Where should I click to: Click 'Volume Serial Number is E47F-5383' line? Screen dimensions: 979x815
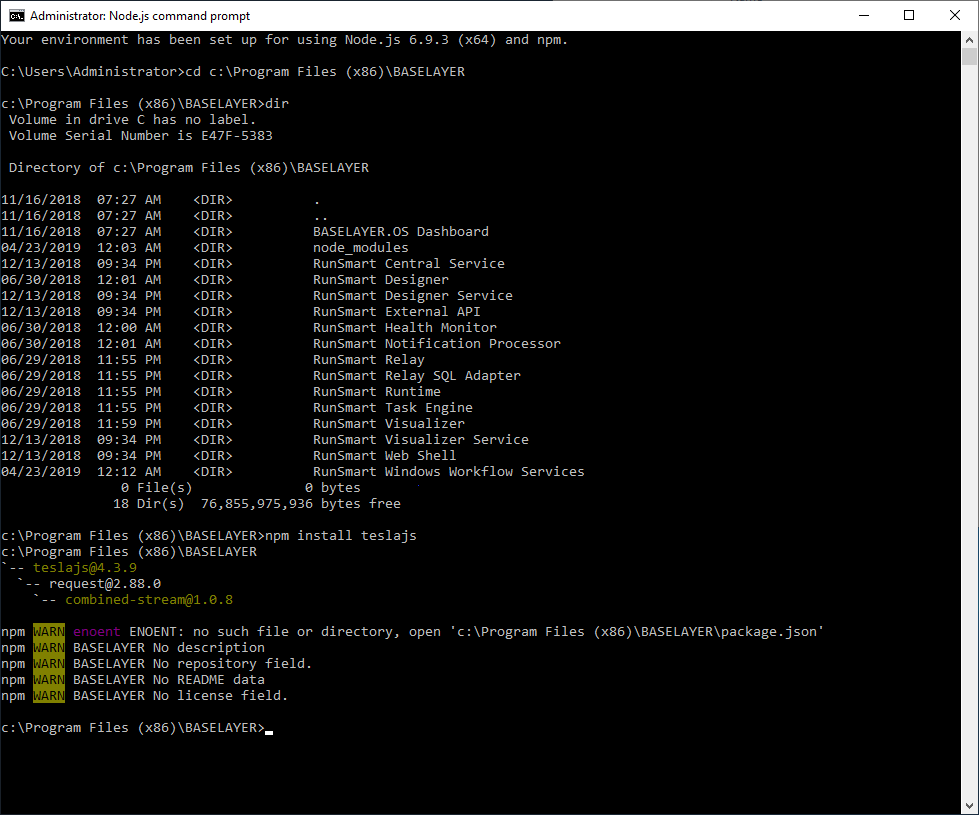[x=140, y=136]
